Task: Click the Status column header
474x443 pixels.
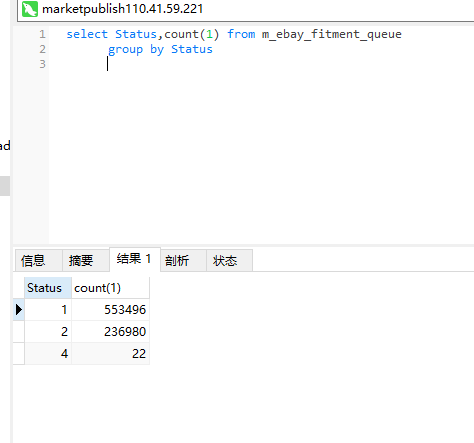Action: click(x=48, y=288)
